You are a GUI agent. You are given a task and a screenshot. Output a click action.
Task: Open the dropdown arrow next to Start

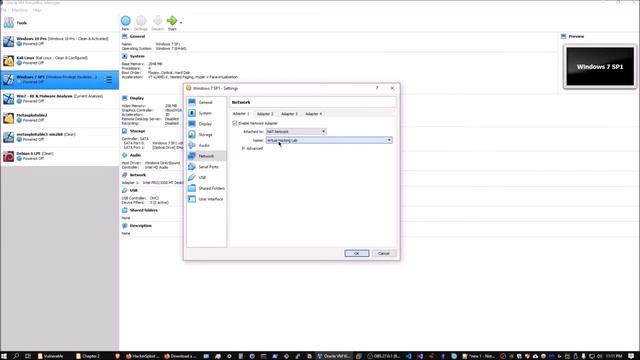tap(181, 23)
